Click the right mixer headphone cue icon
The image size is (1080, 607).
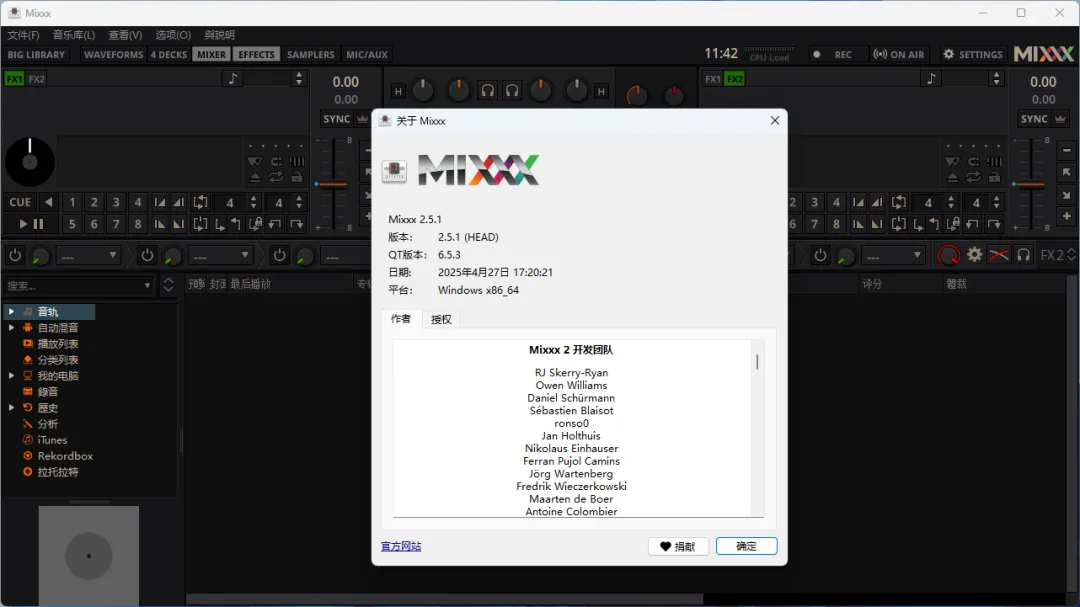tap(512, 91)
